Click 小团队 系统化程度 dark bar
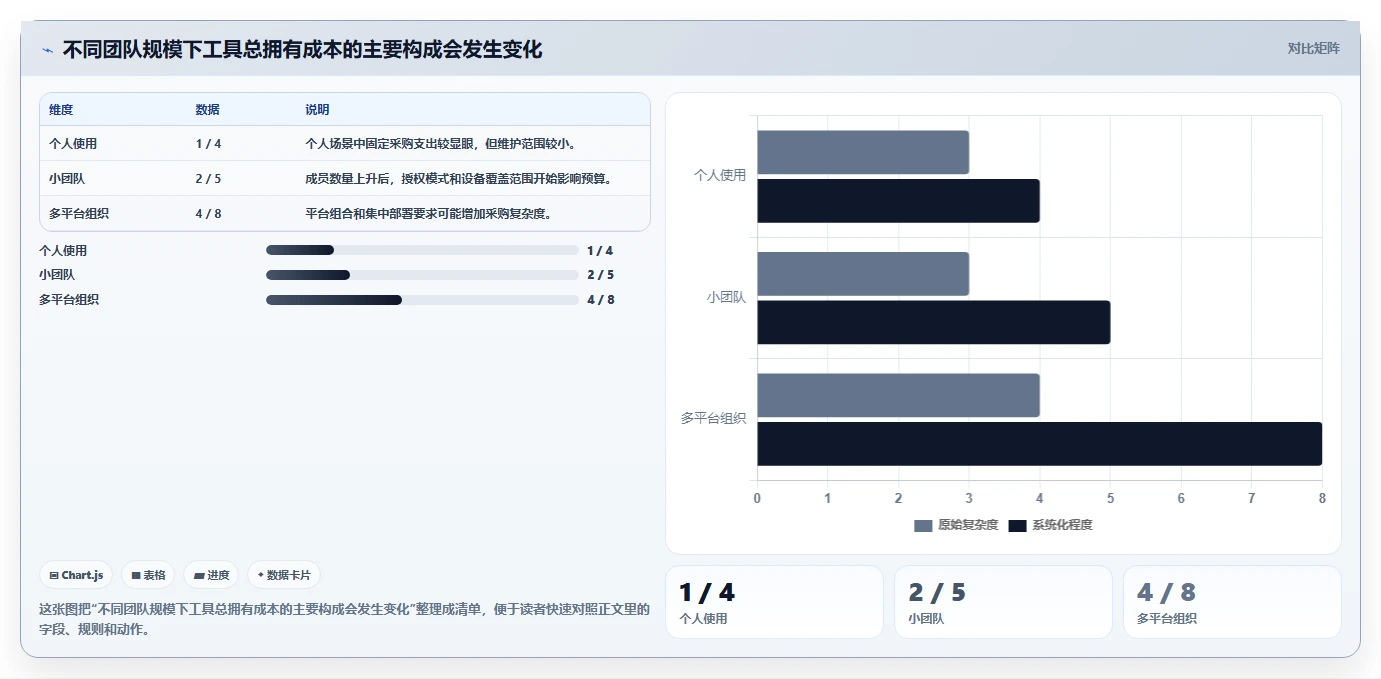Image resolution: width=1381 pixels, height=679 pixels. pyautogui.click(x=934, y=322)
